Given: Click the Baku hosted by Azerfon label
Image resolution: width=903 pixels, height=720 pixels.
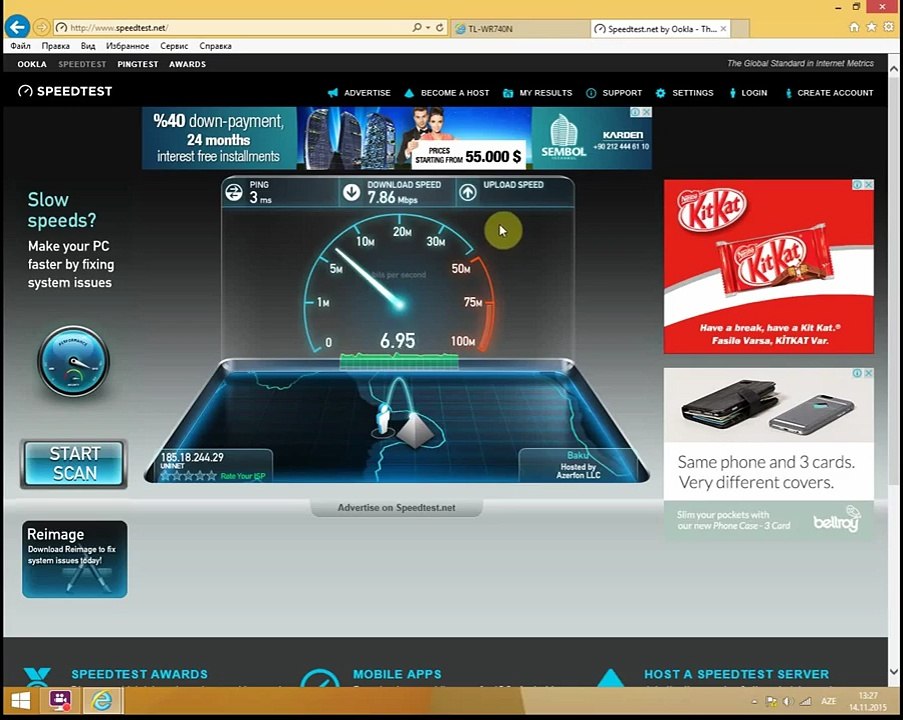Looking at the screenshot, I should tap(578, 465).
